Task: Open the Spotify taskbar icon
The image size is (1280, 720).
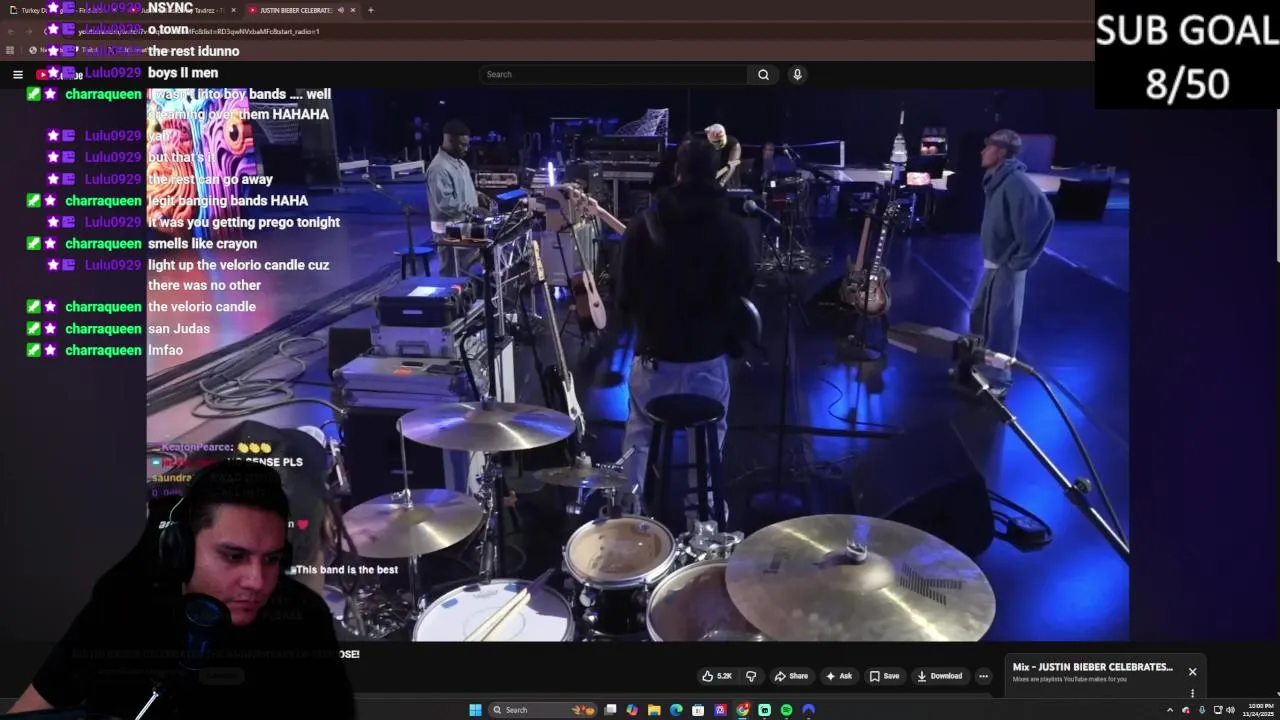Action: (786, 710)
